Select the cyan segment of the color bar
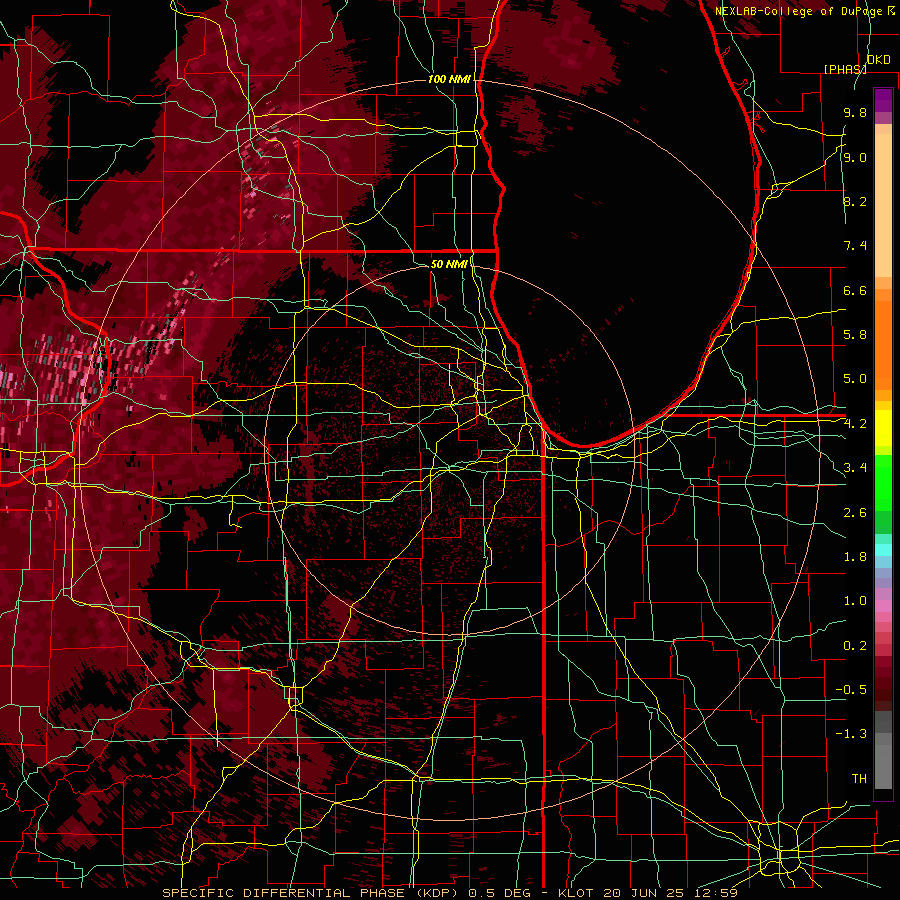This screenshot has height=900, width=900. [x=883, y=549]
